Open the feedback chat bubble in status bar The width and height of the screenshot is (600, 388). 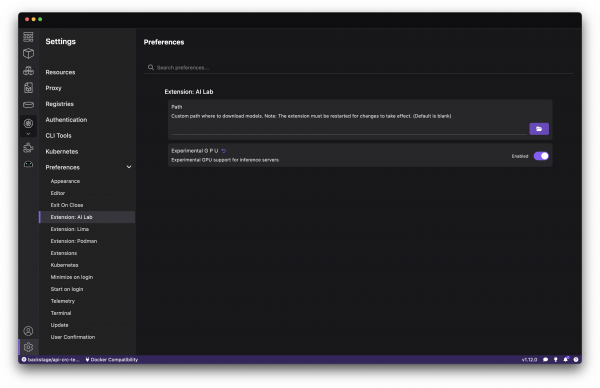[x=545, y=360]
